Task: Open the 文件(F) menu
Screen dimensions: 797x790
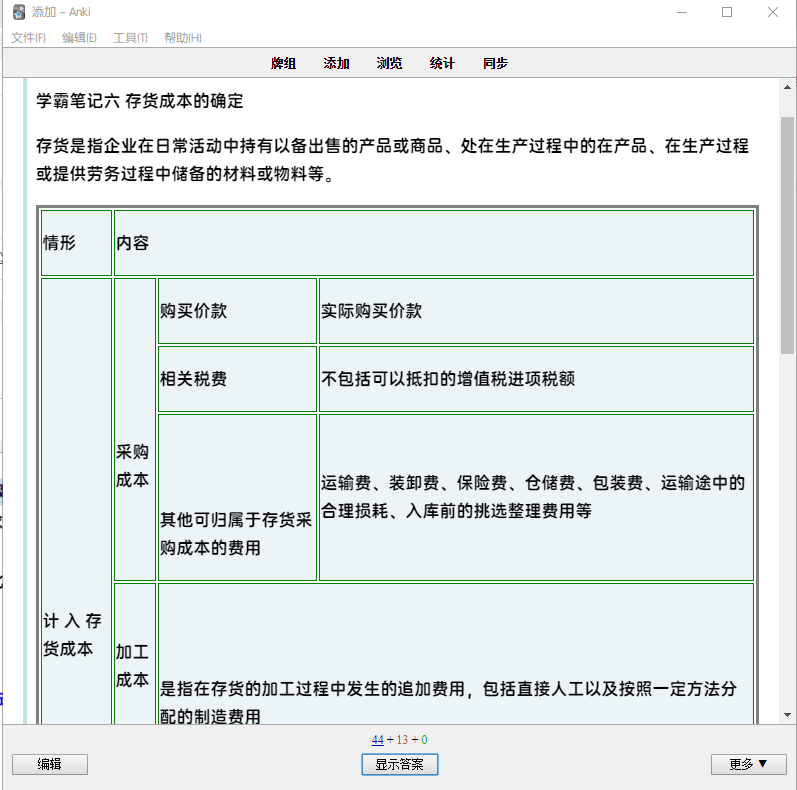Action: pyautogui.click(x=28, y=38)
